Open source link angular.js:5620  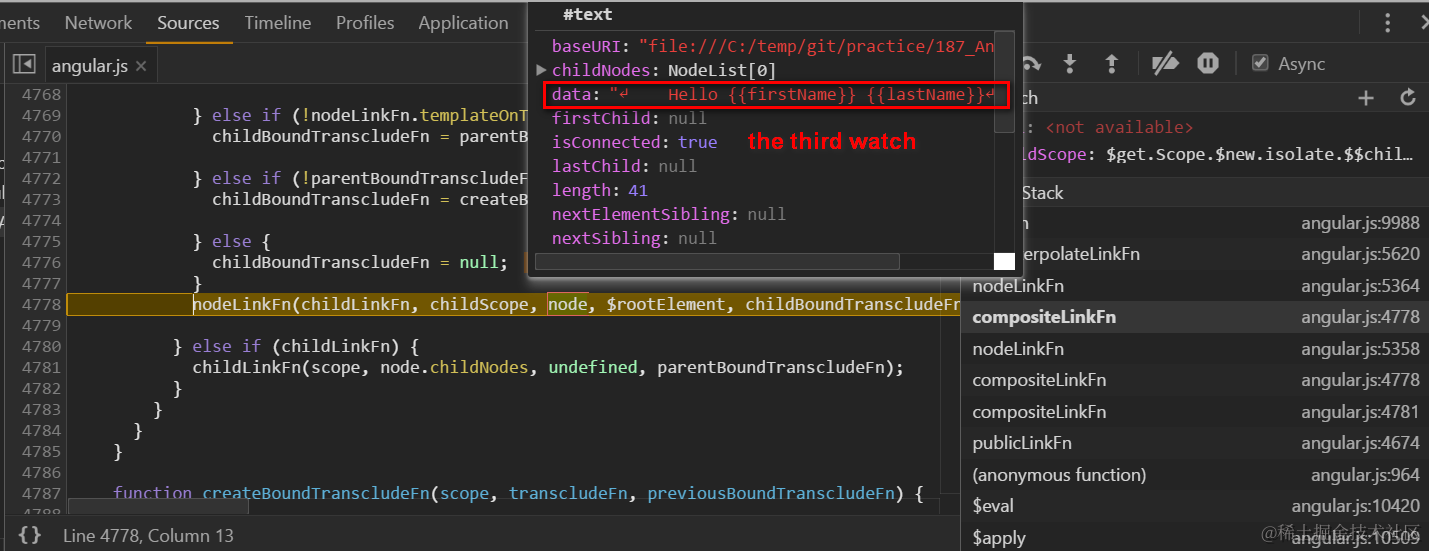pos(1360,254)
